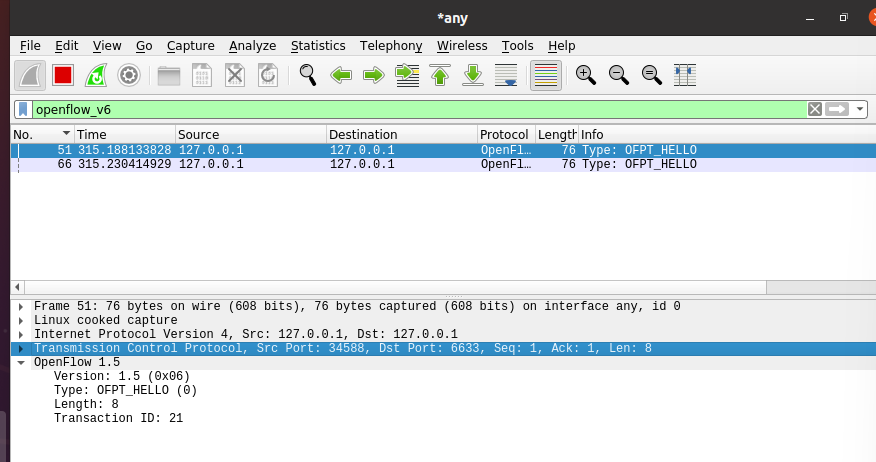
Task: Select packet 66 OFPT_HELLO row
Action: (443, 164)
